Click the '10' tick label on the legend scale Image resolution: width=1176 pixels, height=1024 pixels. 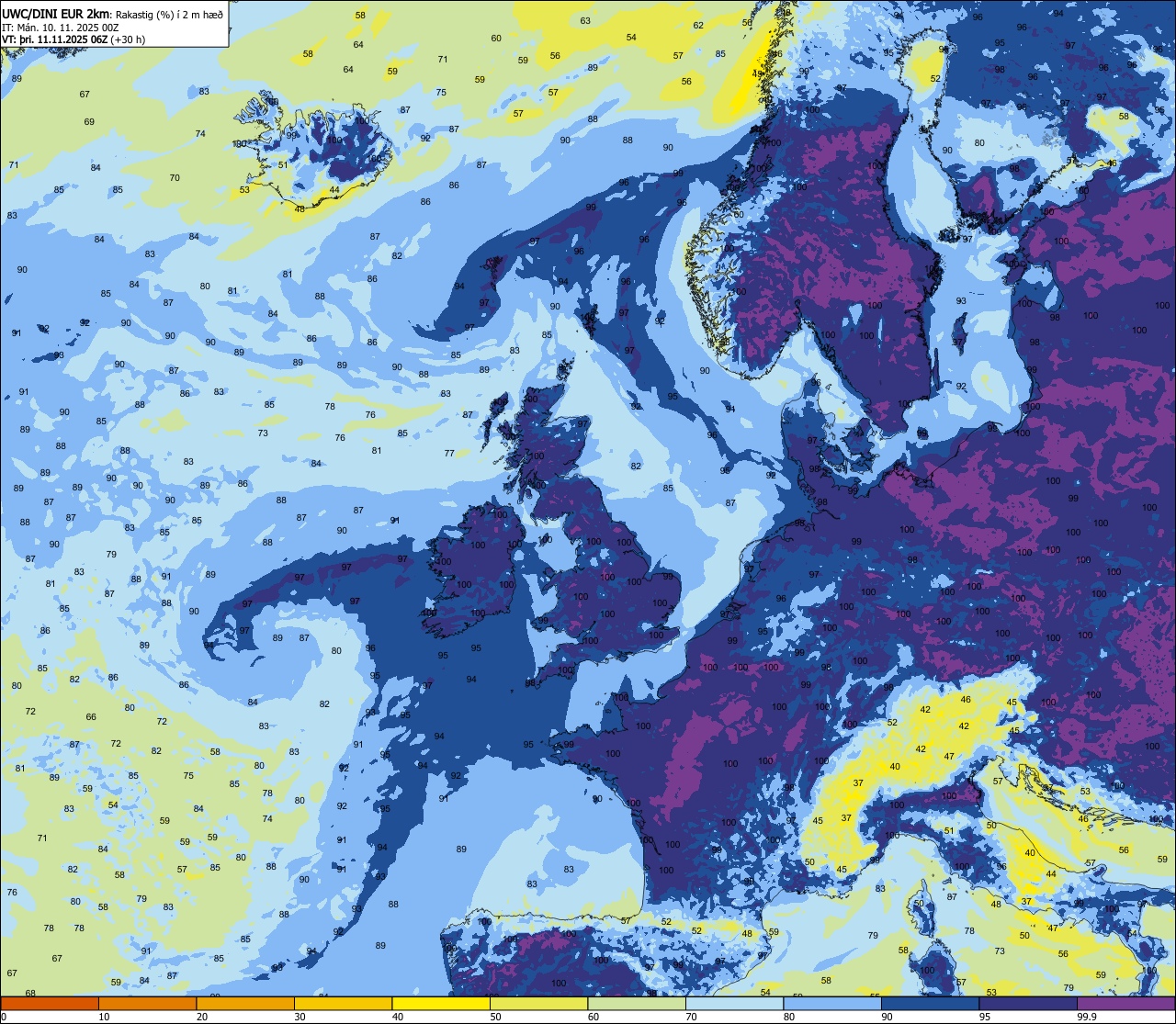tap(105, 1017)
